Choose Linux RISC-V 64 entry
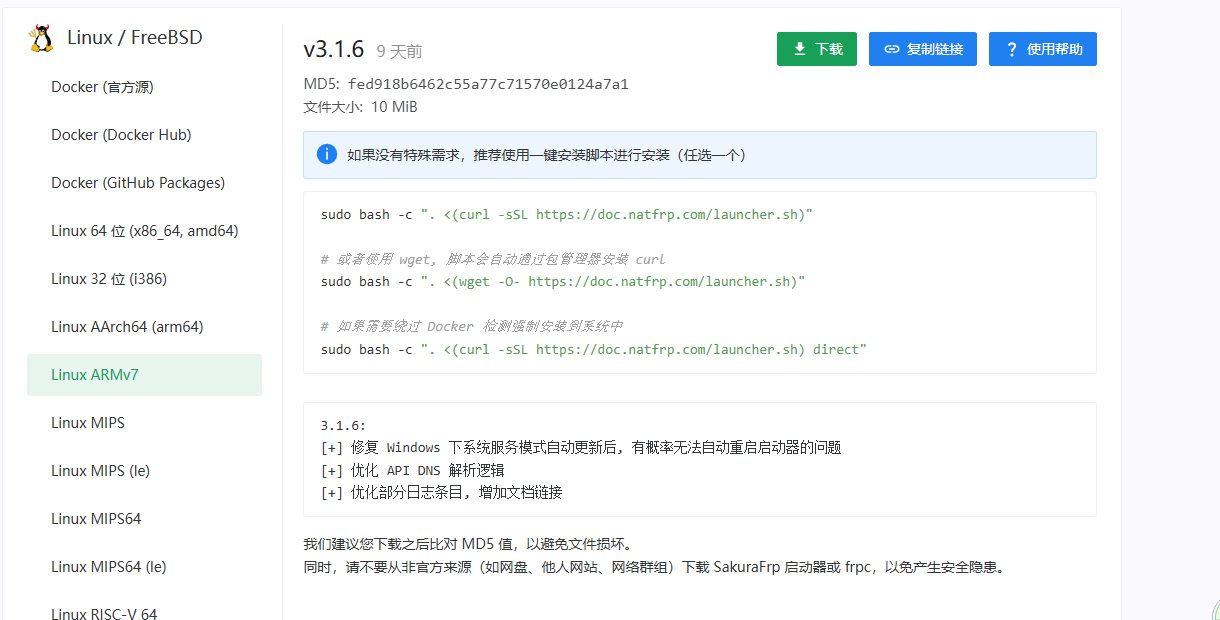The width and height of the screenshot is (1220, 620). (104, 613)
